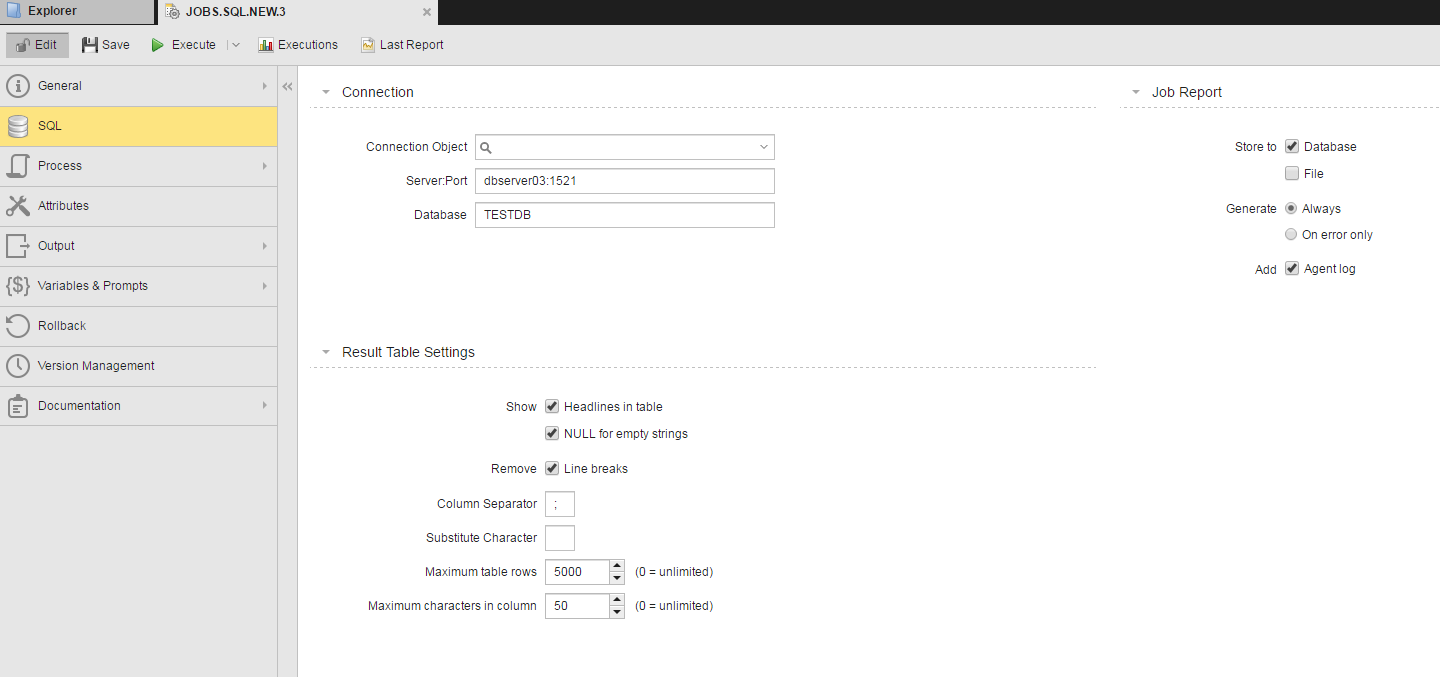Click the magnifier in Connection Object field
Image resolution: width=1440 pixels, height=677 pixels.
(486, 147)
